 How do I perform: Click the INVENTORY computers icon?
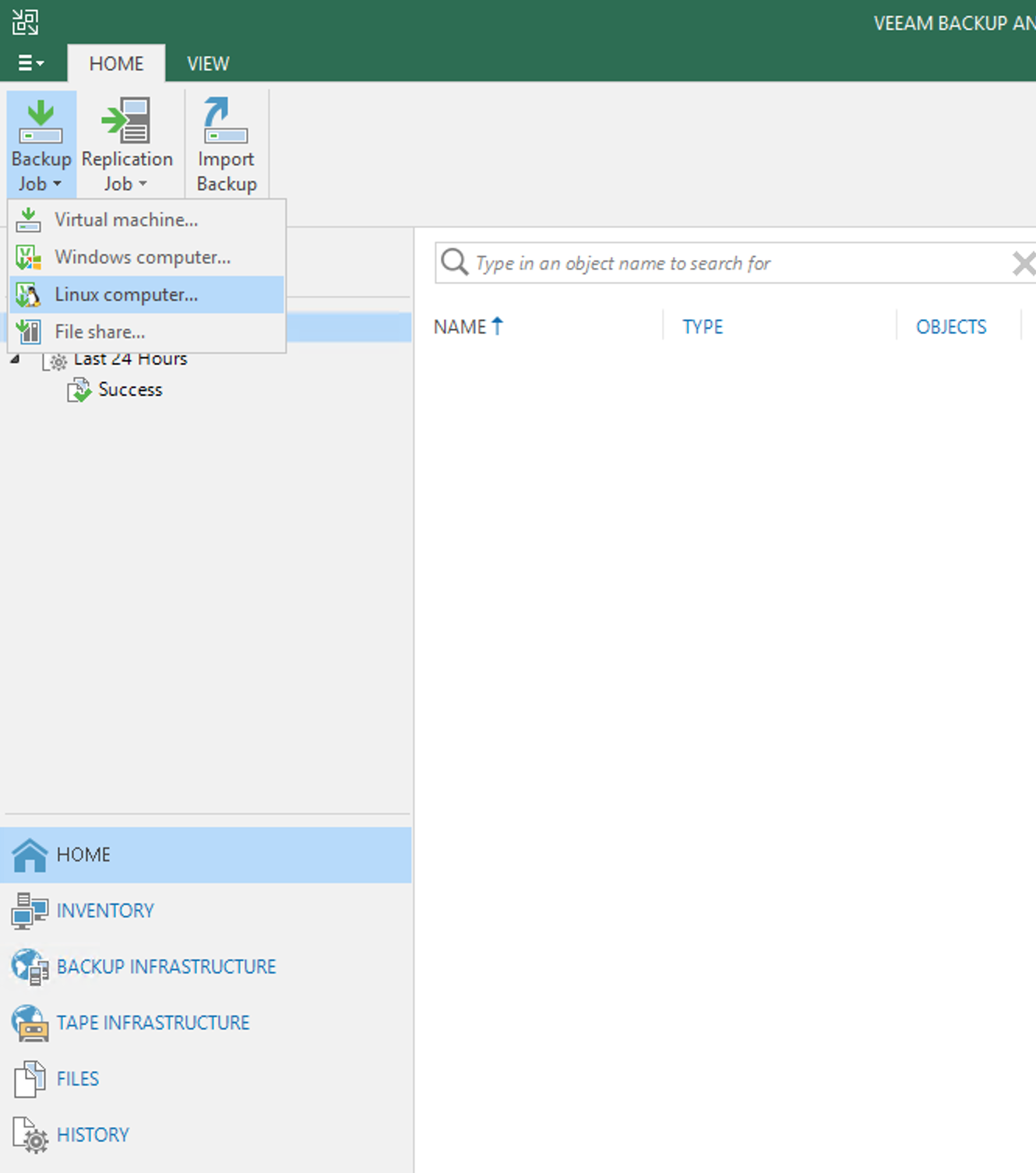pos(30,911)
